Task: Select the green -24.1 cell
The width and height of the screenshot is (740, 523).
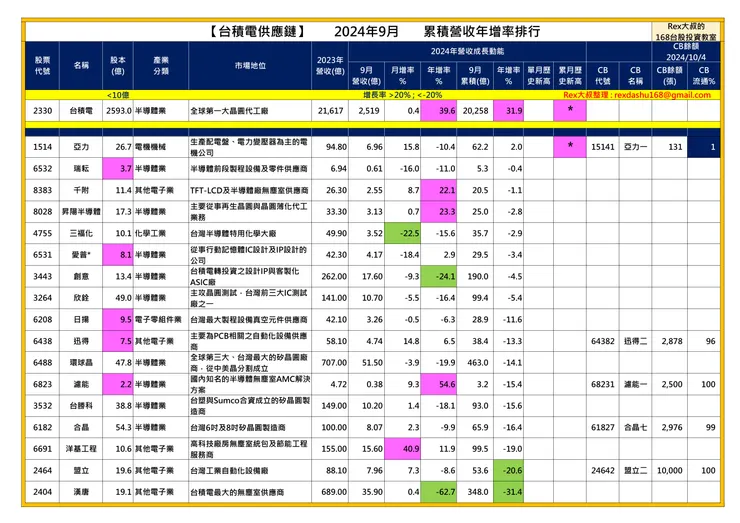Action: coord(439,276)
